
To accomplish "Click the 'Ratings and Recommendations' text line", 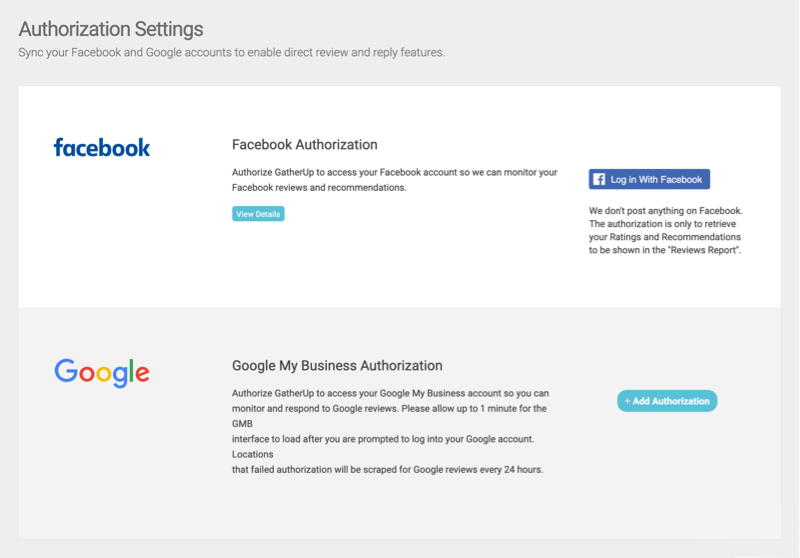I will pos(665,237).
